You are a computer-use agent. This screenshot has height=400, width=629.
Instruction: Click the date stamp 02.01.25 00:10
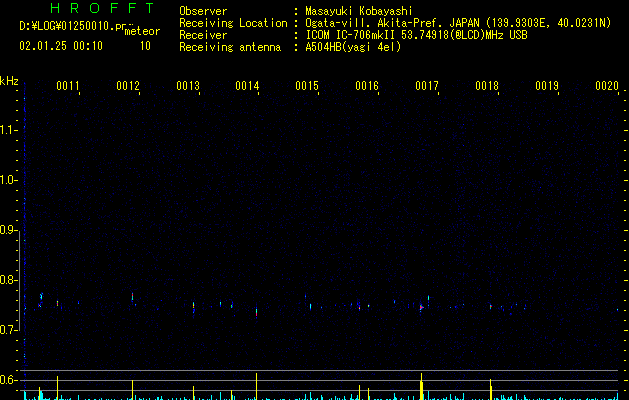[61, 46]
